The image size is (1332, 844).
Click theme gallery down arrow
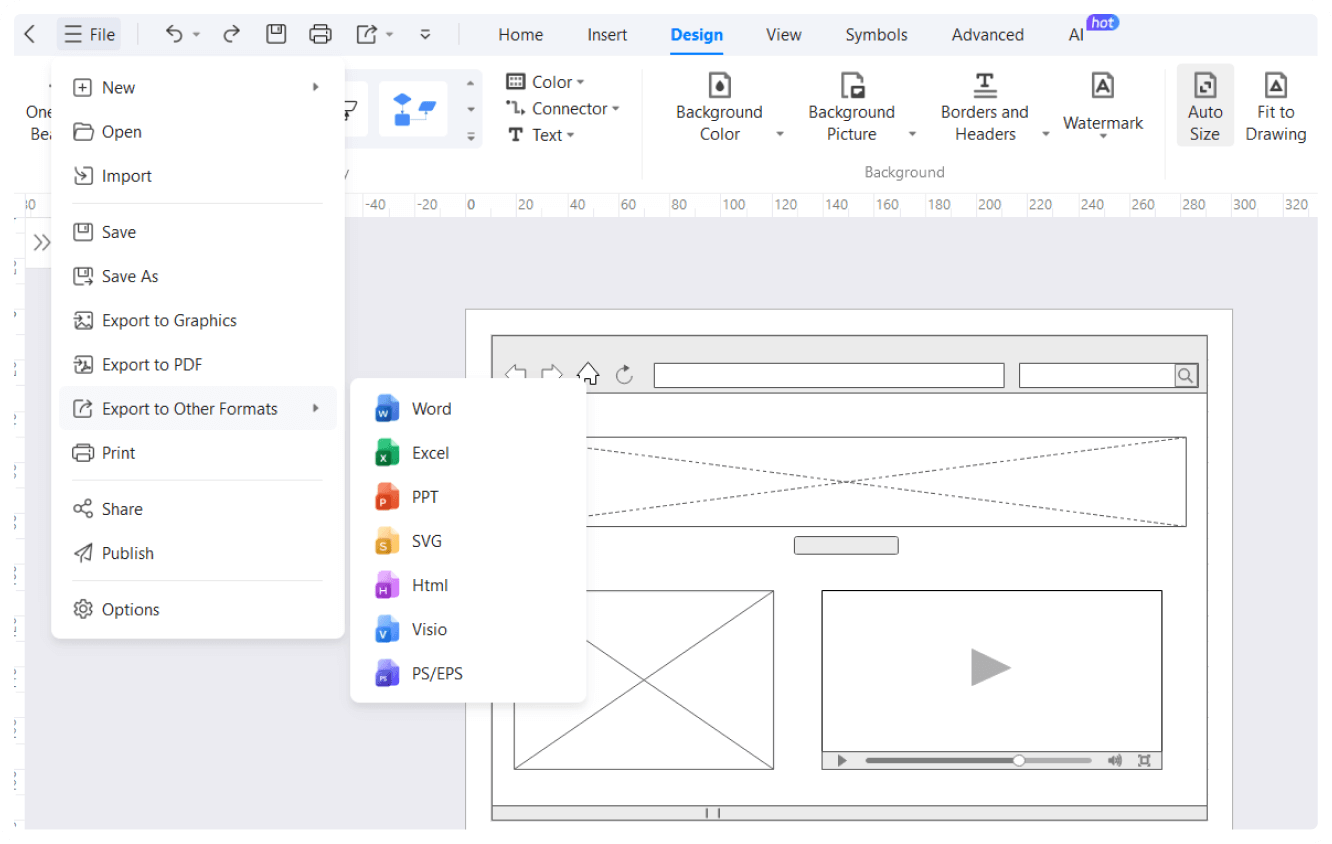click(470, 109)
